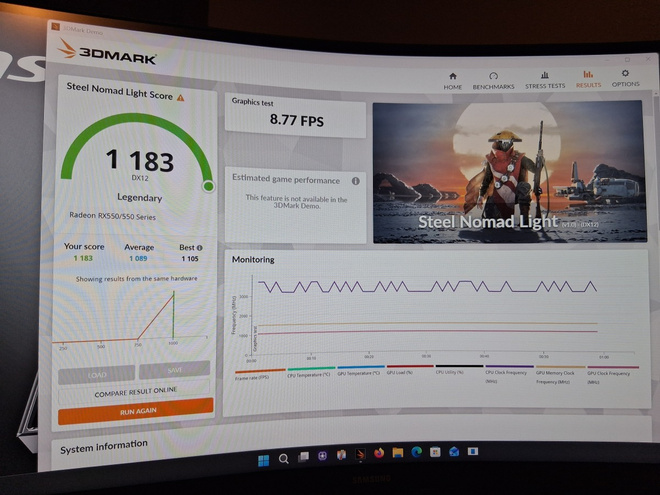Open Windows taskbar search

(x=284, y=459)
